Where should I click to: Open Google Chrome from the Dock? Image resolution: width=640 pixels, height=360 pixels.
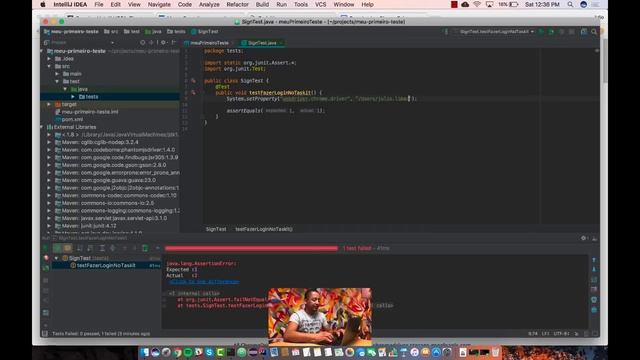click(x=177, y=352)
